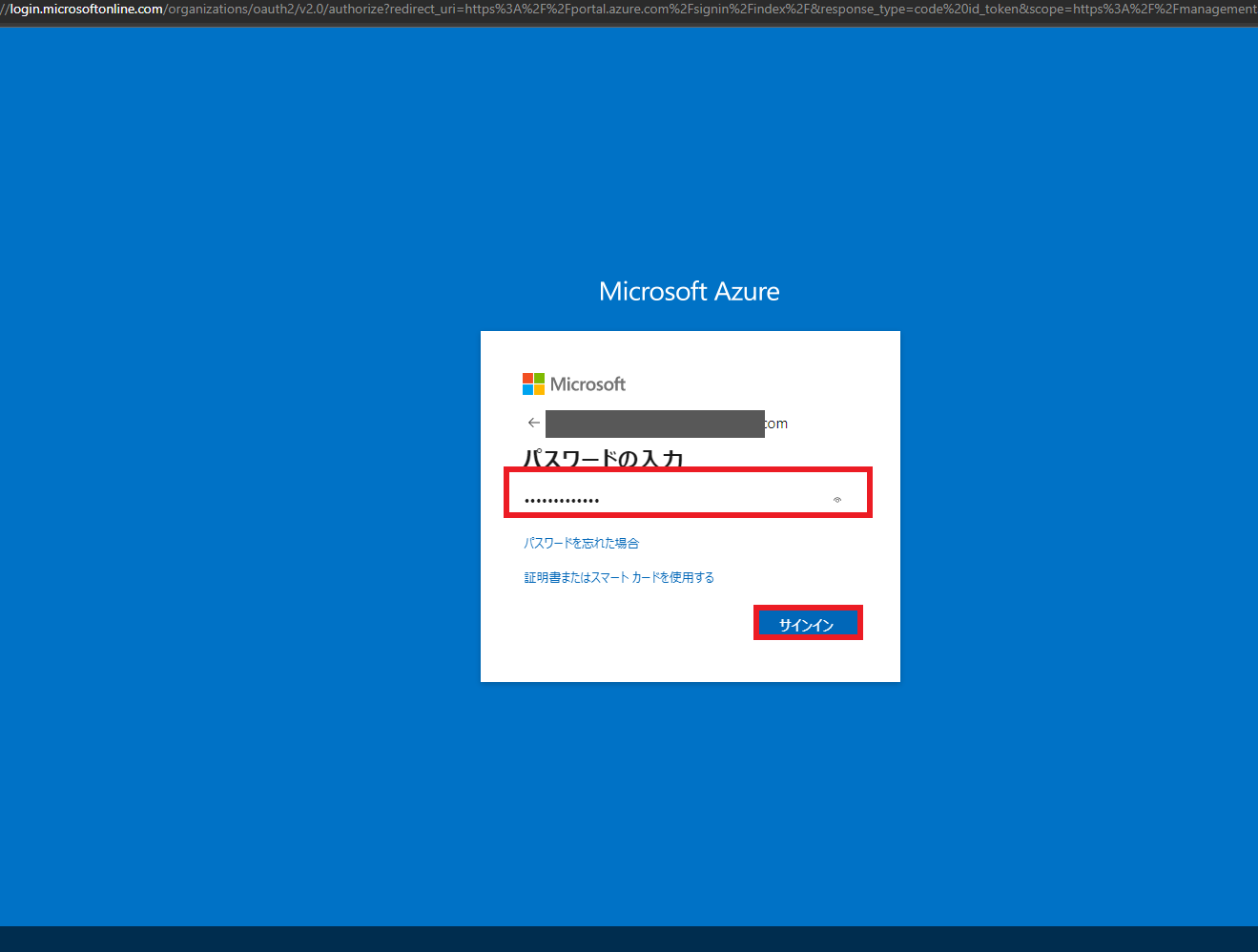Toggle the password reveal eye icon
The width and height of the screenshot is (1258, 952).
coord(837,500)
